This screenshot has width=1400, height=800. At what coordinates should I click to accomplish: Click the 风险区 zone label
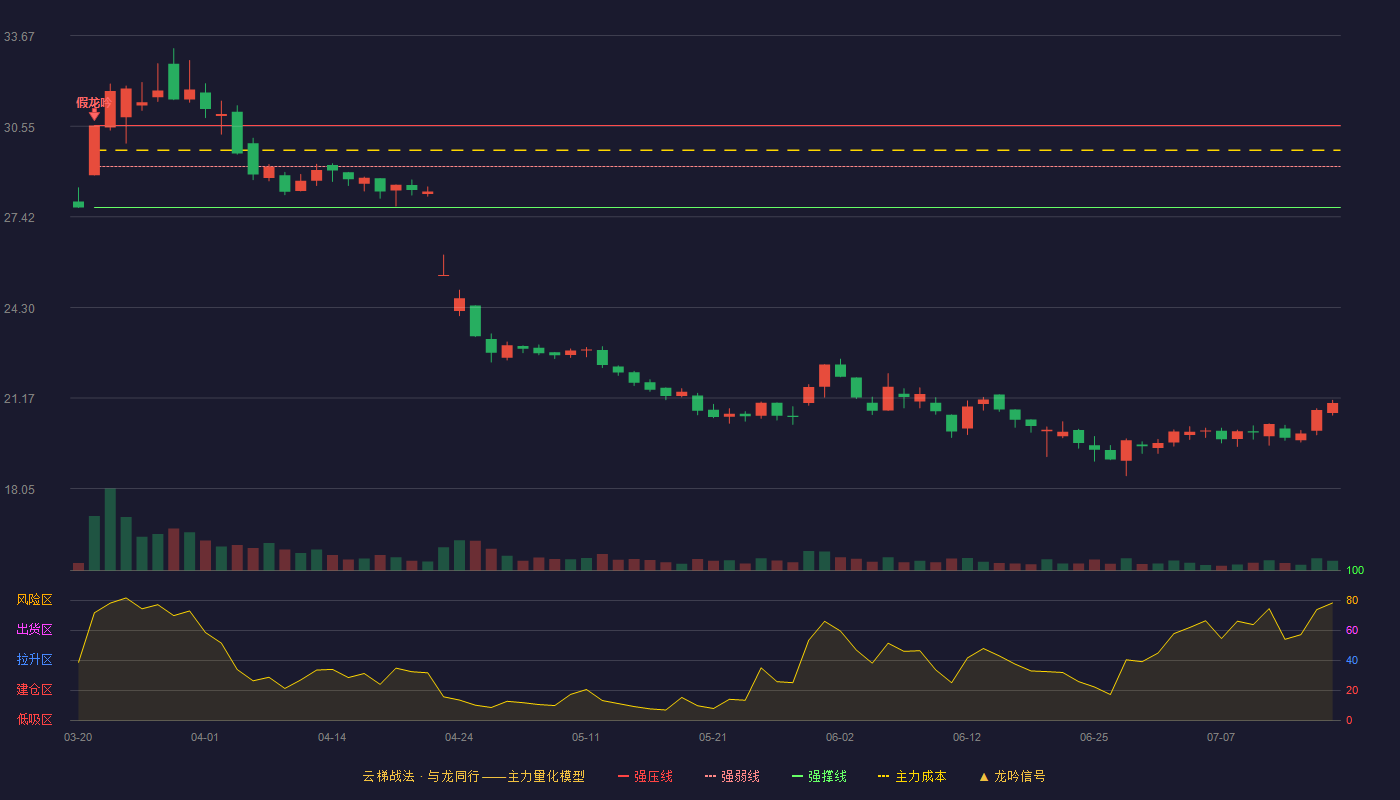point(34,600)
